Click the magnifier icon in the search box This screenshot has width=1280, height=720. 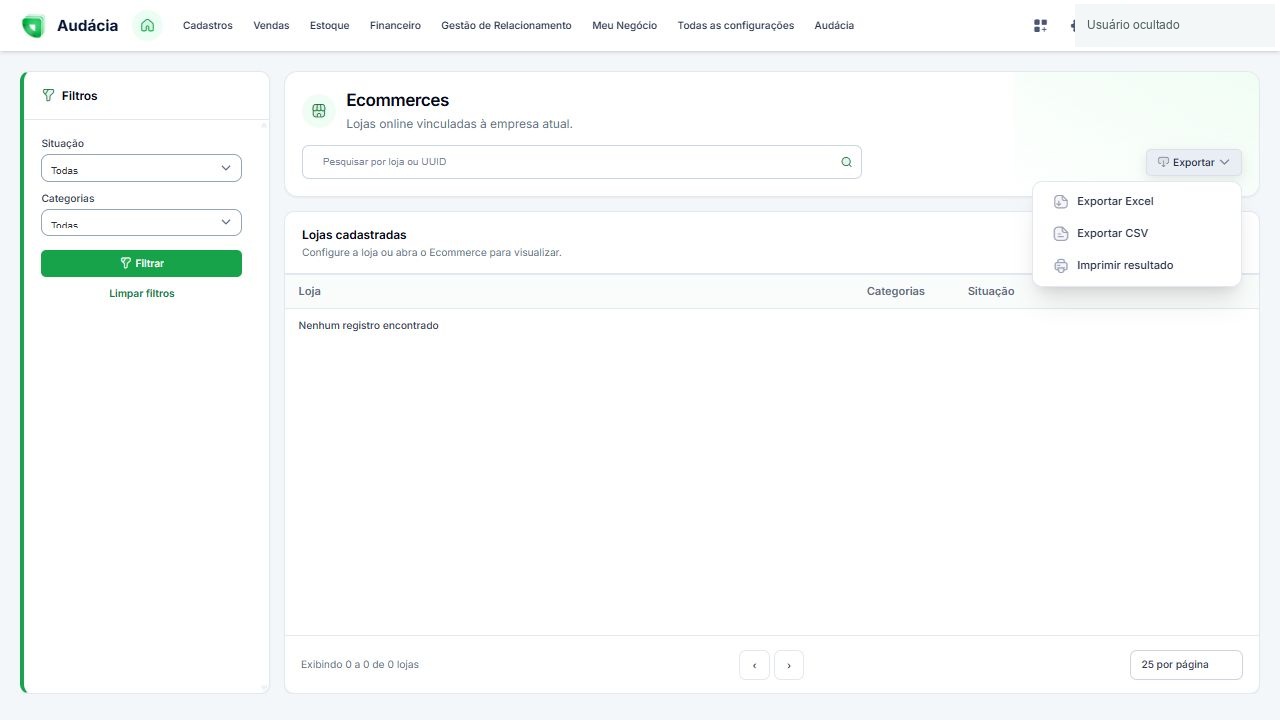click(846, 162)
